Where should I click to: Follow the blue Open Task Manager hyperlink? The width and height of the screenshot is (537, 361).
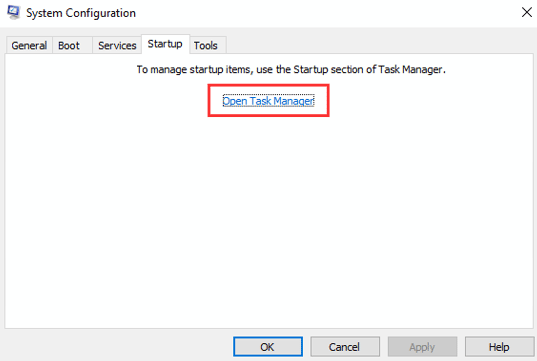[x=268, y=101]
